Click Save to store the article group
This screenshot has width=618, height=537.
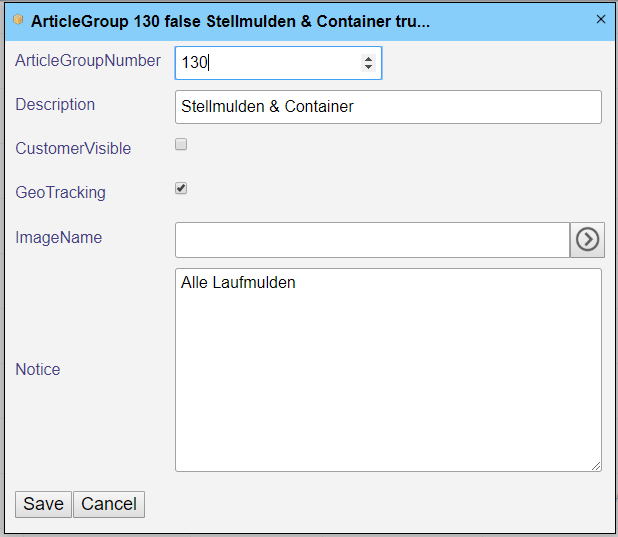point(43,504)
